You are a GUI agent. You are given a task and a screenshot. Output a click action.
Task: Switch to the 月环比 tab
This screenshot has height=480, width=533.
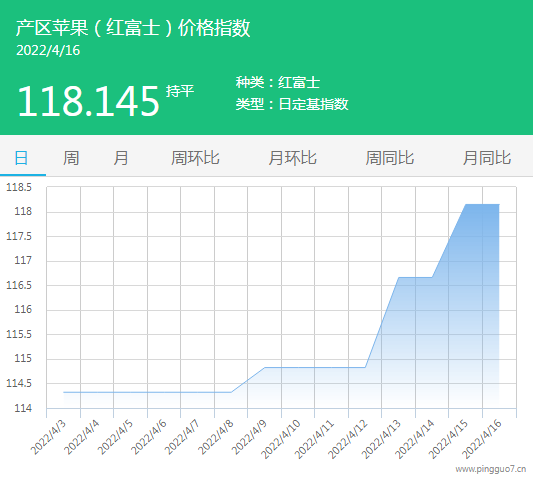(x=292, y=158)
